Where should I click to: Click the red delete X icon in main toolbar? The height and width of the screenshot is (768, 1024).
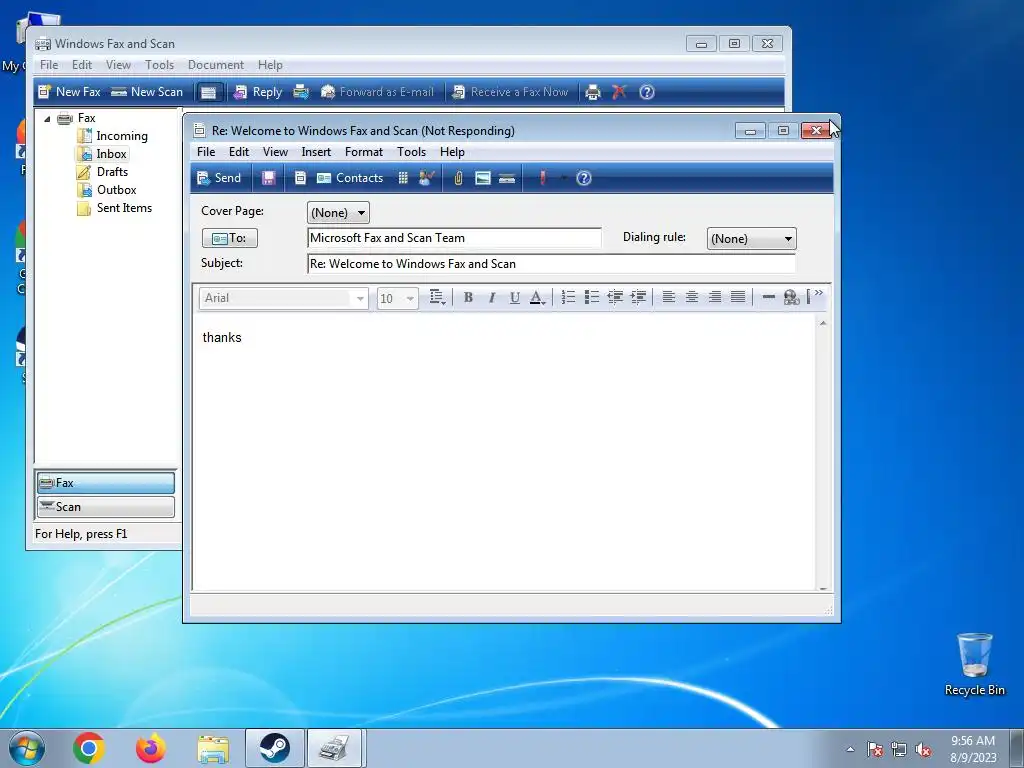619,92
